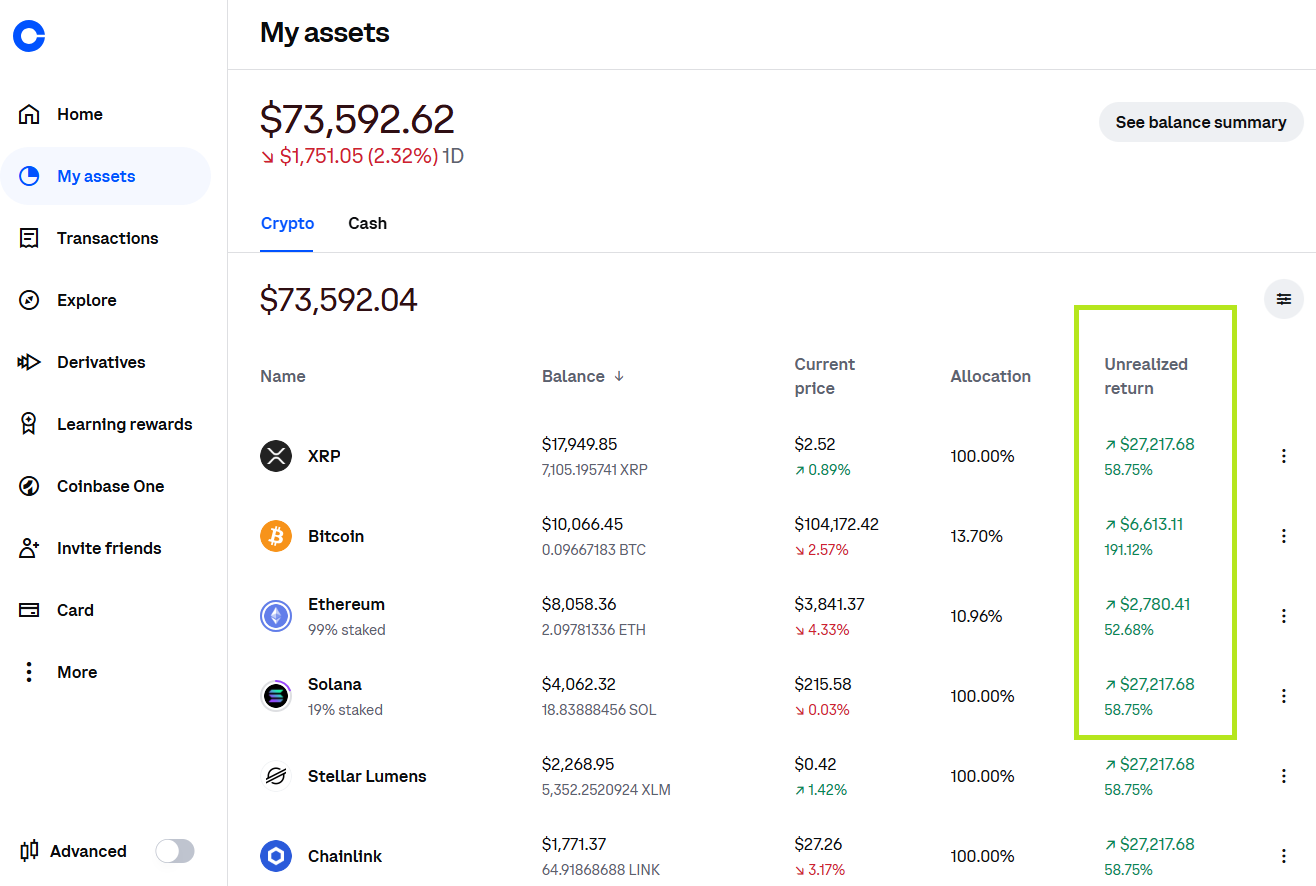Viewport: 1316px width, 886px height.
Task: Open Learning rewards in sidebar
Action: tap(125, 424)
